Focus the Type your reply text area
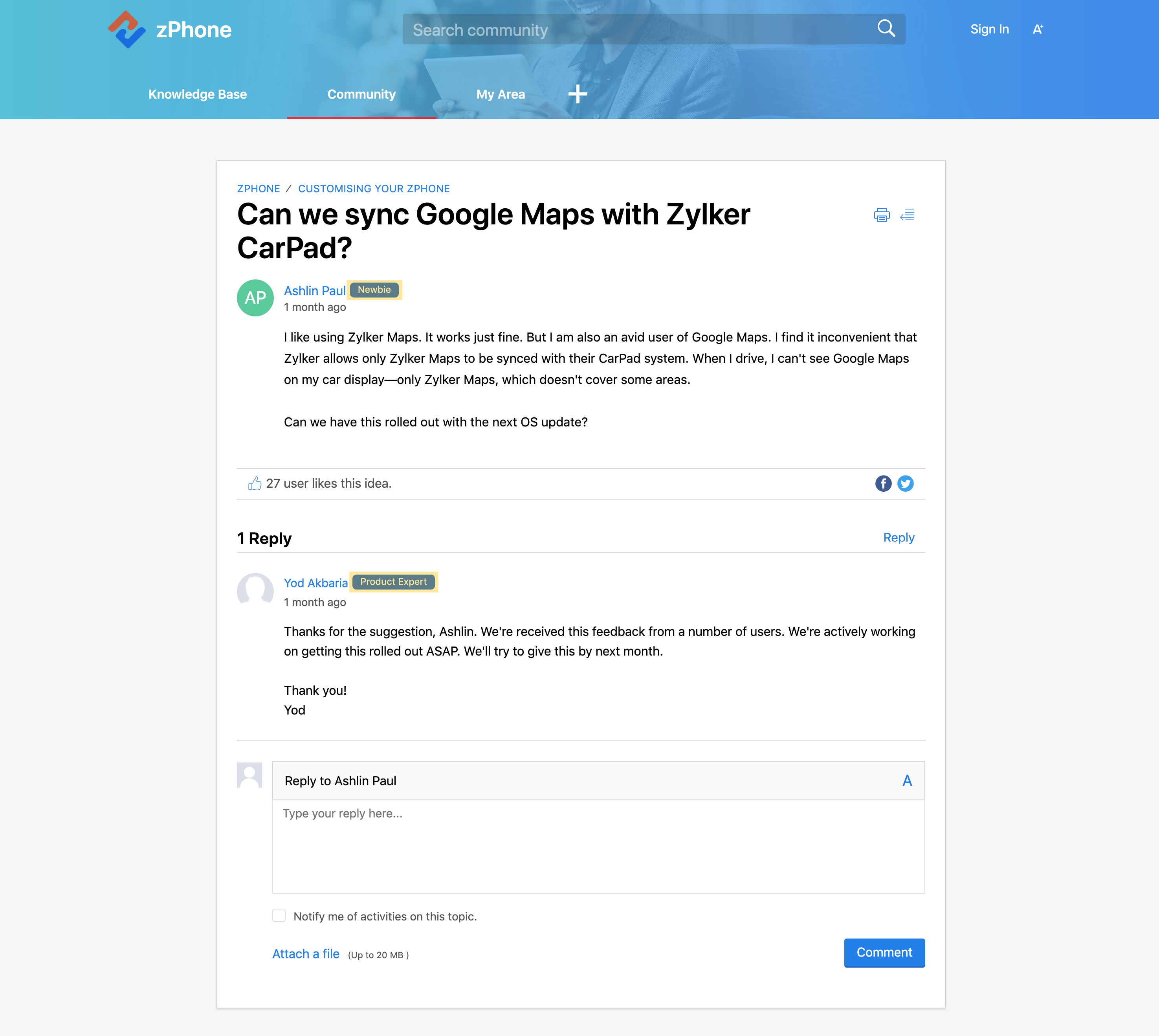Viewport: 1159px width, 1036px height. click(598, 845)
